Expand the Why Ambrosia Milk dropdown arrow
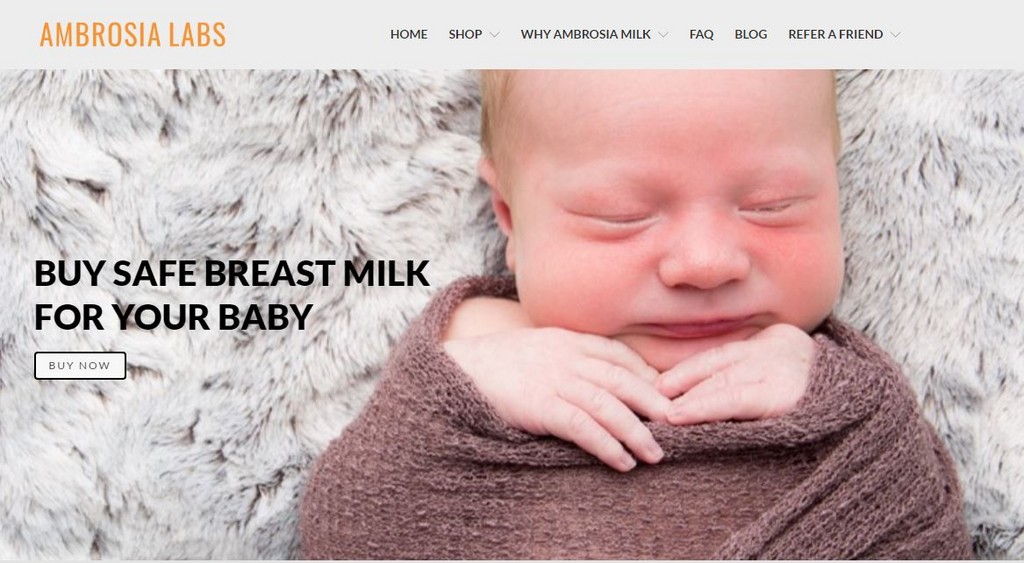 coord(664,35)
